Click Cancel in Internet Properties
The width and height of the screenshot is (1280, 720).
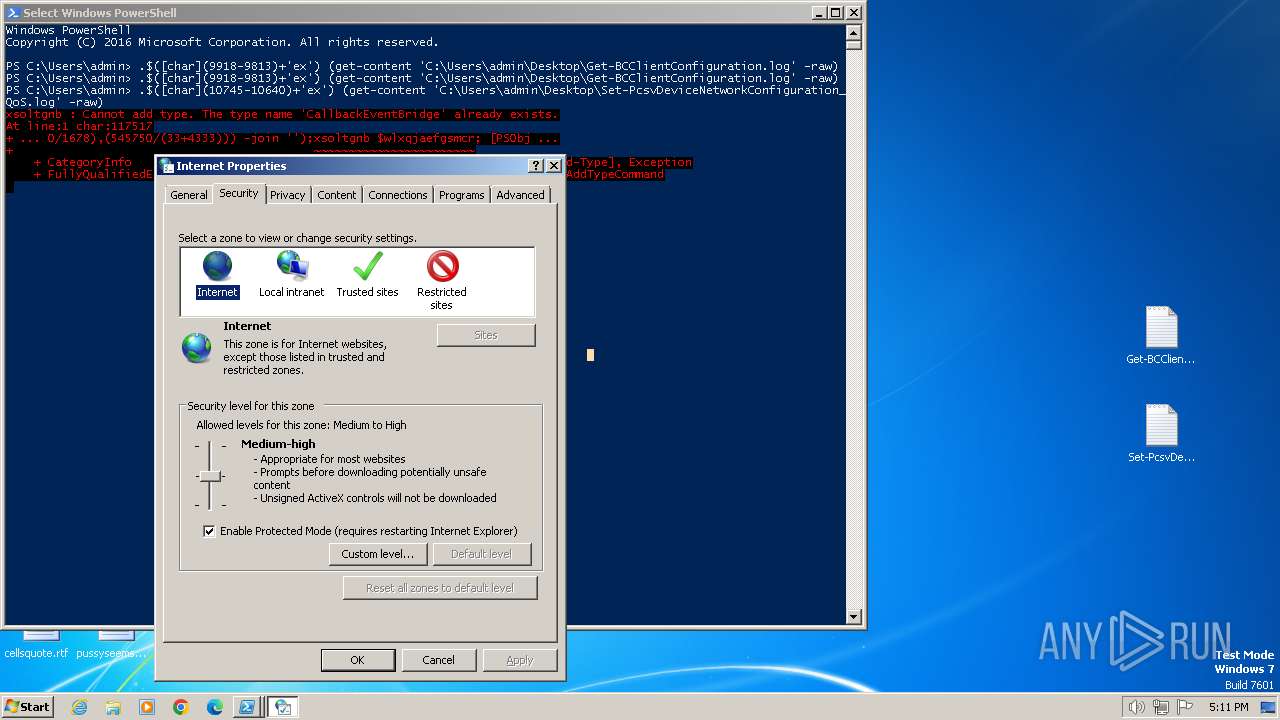[438, 660]
